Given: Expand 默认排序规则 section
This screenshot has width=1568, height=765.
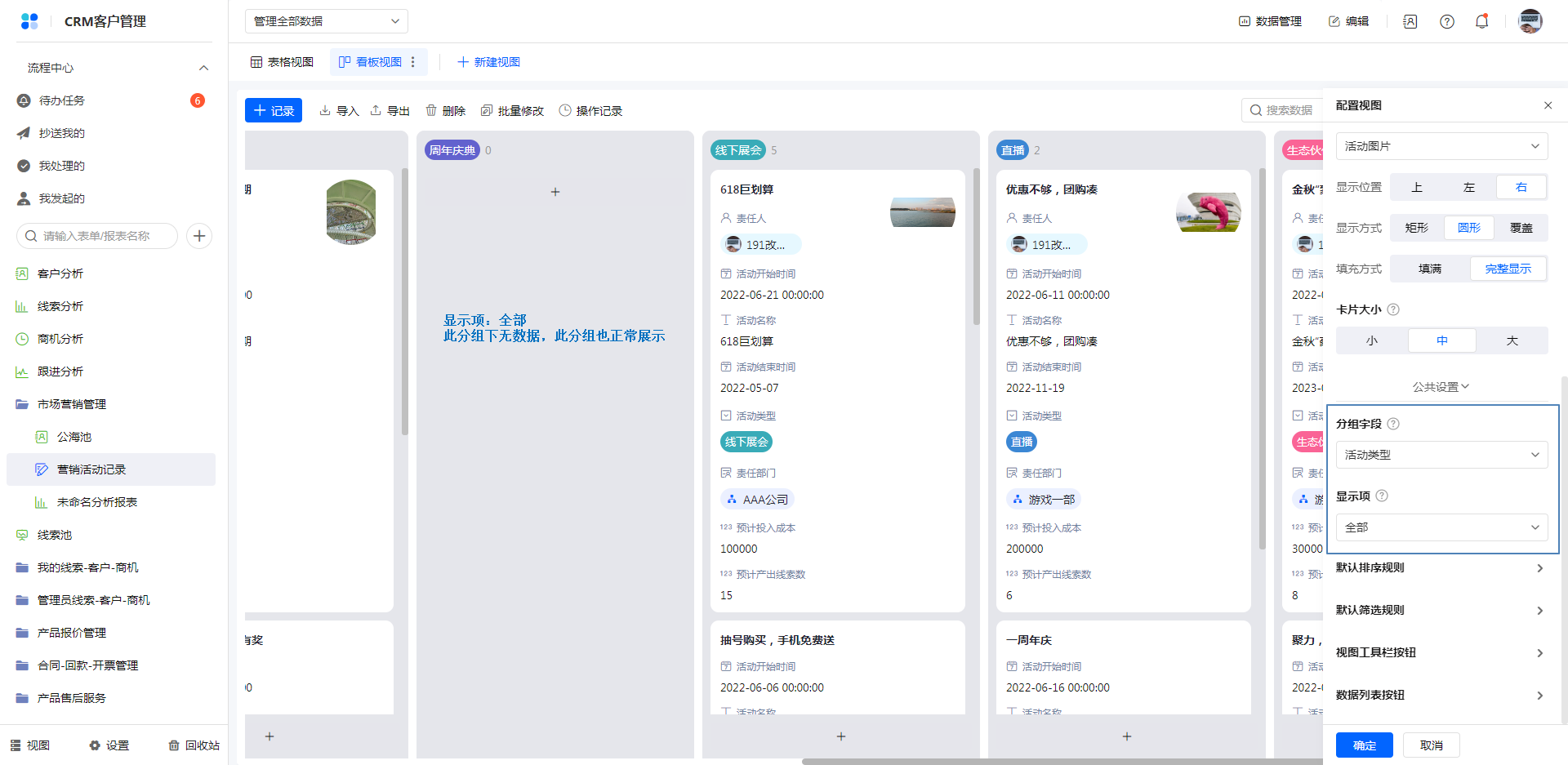Looking at the screenshot, I should pyautogui.click(x=1441, y=568).
